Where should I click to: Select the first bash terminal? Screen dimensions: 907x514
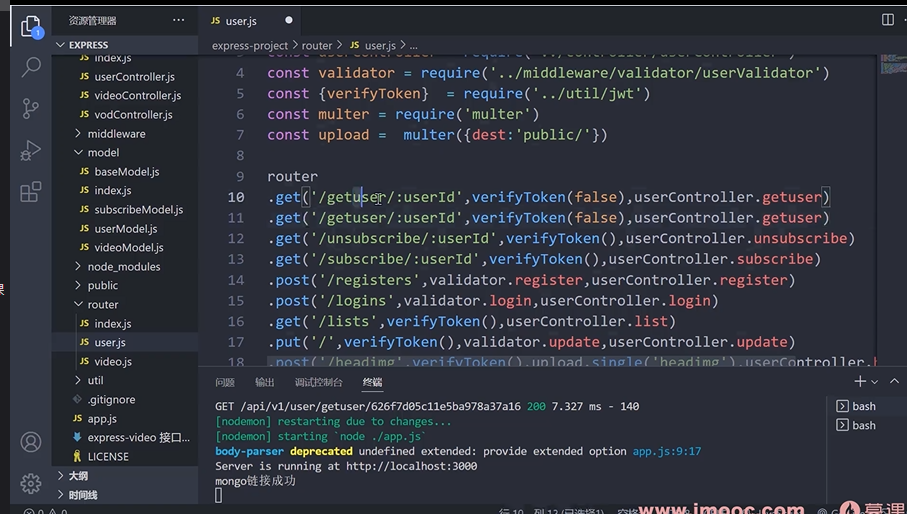click(864, 406)
